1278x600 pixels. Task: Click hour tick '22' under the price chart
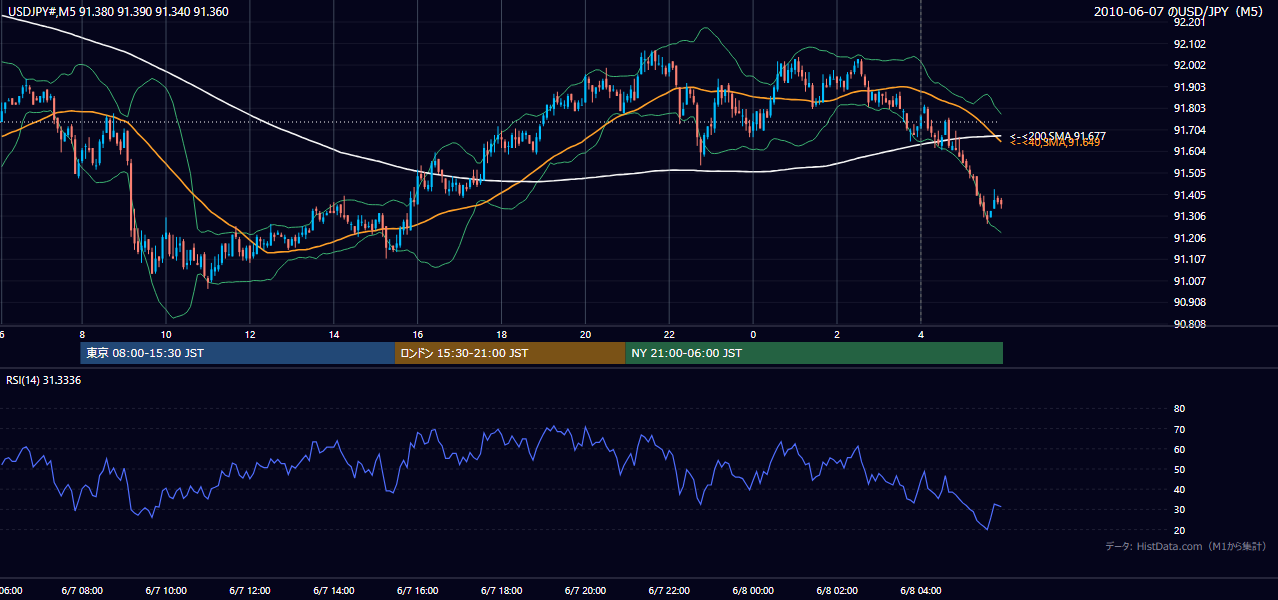click(x=670, y=334)
